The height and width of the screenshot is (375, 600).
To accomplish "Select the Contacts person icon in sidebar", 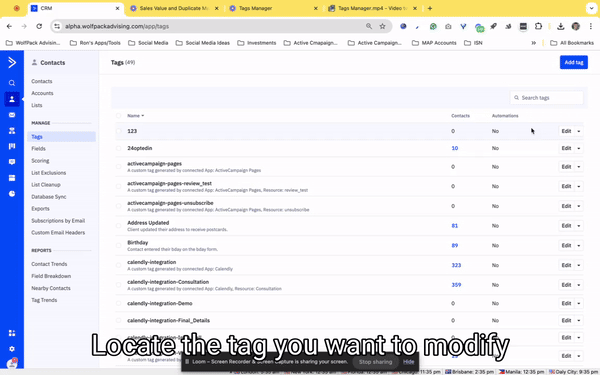I will pyautogui.click(x=12, y=99).
